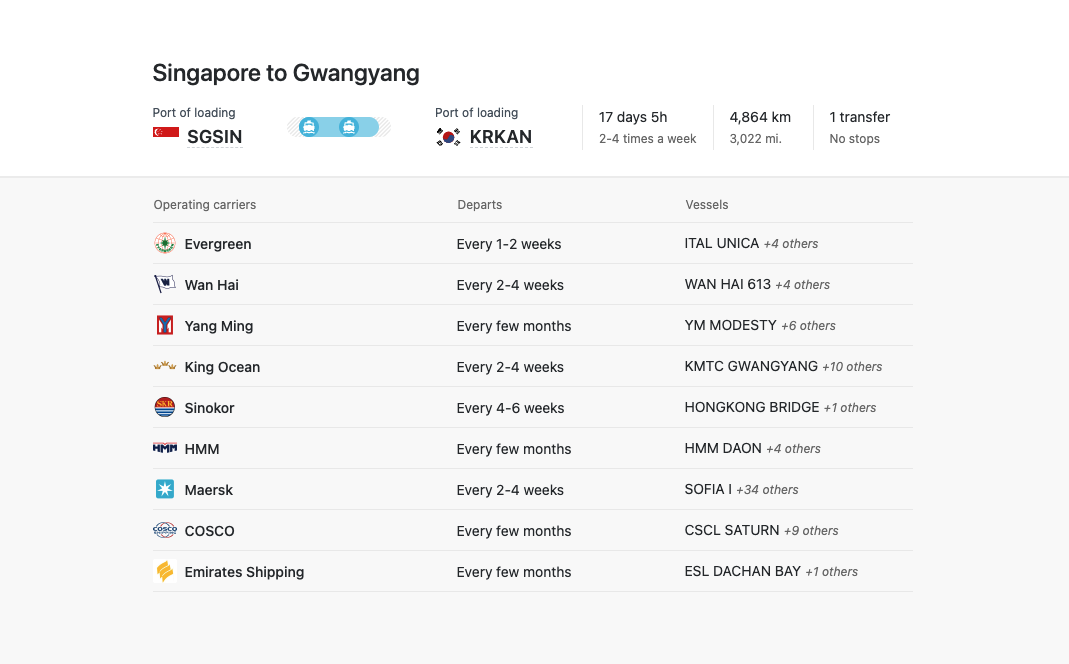Screen dimensions: 1069x664
Task: Click the '17 days 5h' transit time
Action: 633,117
